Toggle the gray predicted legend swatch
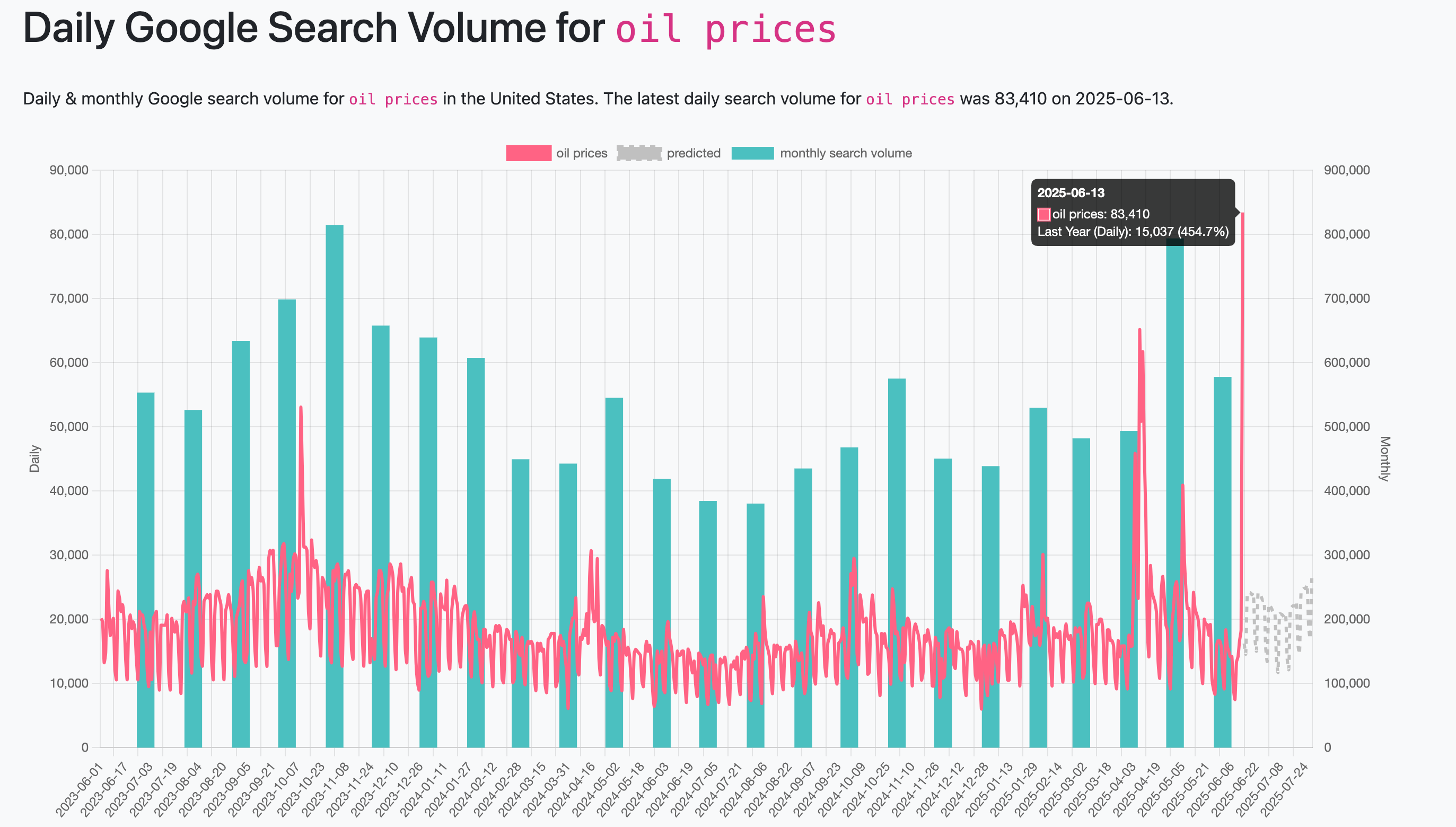Image resolution: width=1456 pixels, height=827 pixels. pos(638,153)
